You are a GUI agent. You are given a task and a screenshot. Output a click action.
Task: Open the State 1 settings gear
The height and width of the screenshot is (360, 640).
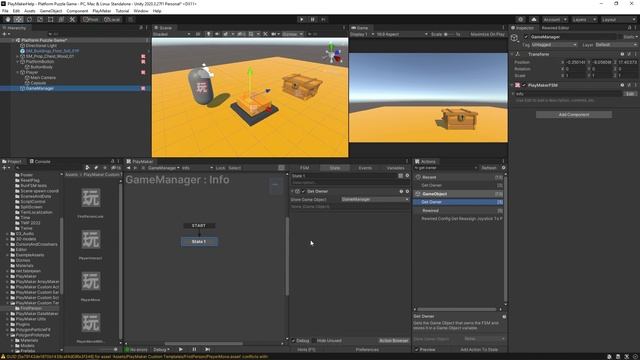[407, 176]
